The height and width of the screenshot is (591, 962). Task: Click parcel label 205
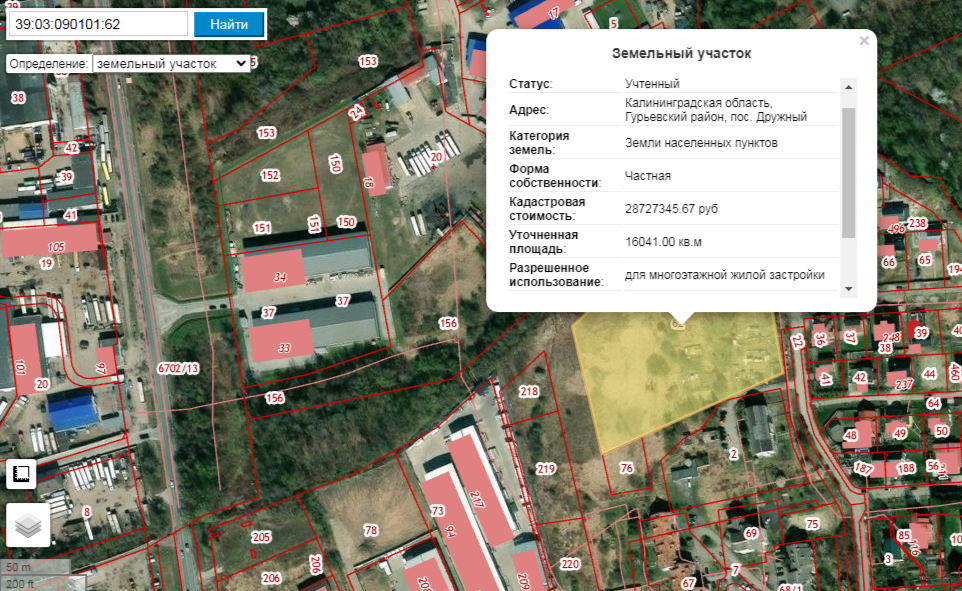pyautogui.click(x=261, y=537)
